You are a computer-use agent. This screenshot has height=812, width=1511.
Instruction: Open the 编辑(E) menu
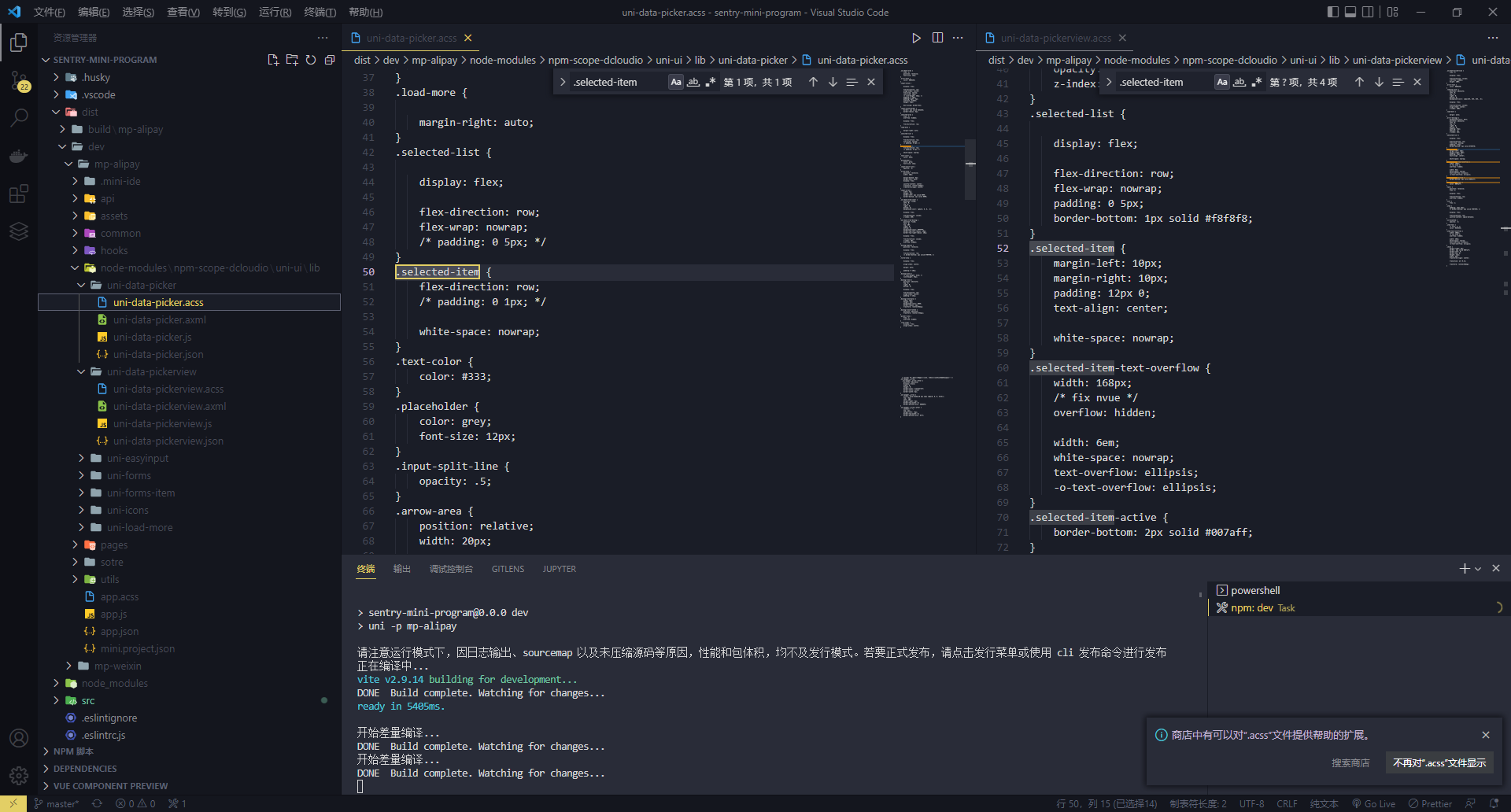tap(94, 12)
